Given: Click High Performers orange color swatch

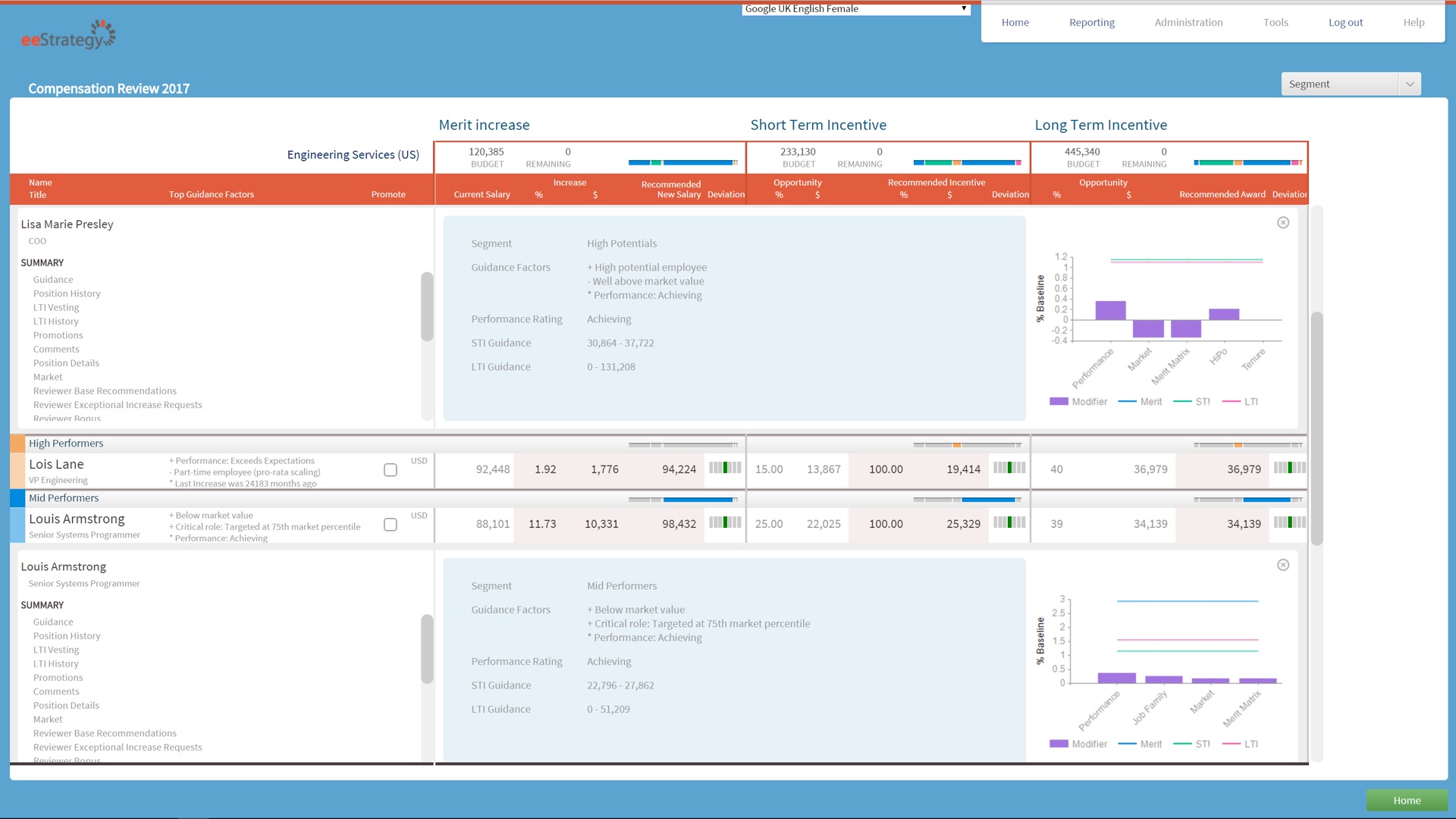Looking at the screenshot, I should 17,444.
